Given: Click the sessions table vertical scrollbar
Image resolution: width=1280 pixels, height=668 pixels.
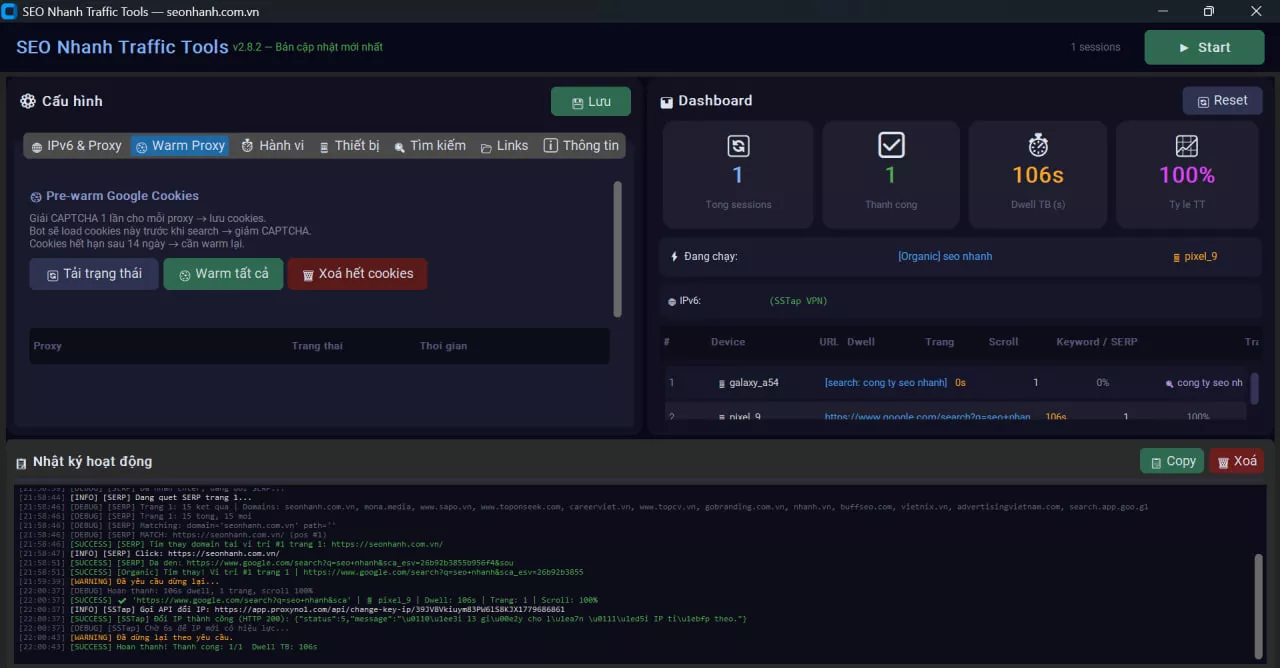Looking at the screenshot, I should [1254, 389].
